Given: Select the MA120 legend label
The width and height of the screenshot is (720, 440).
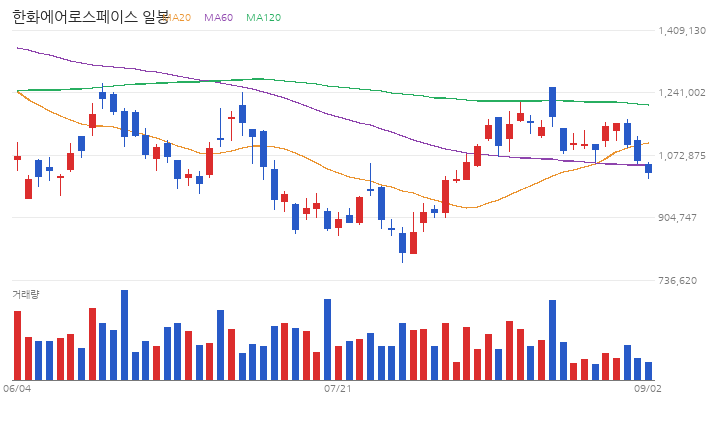Looking at the screenshot, I should tap(264, 17).
